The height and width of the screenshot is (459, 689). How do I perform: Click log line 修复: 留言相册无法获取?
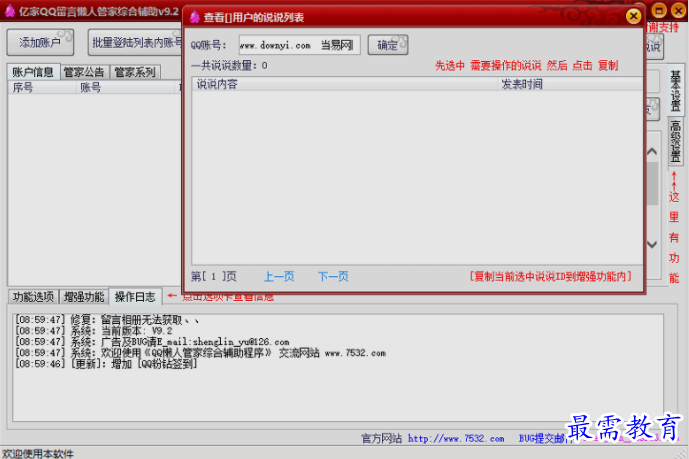point(107,320)
